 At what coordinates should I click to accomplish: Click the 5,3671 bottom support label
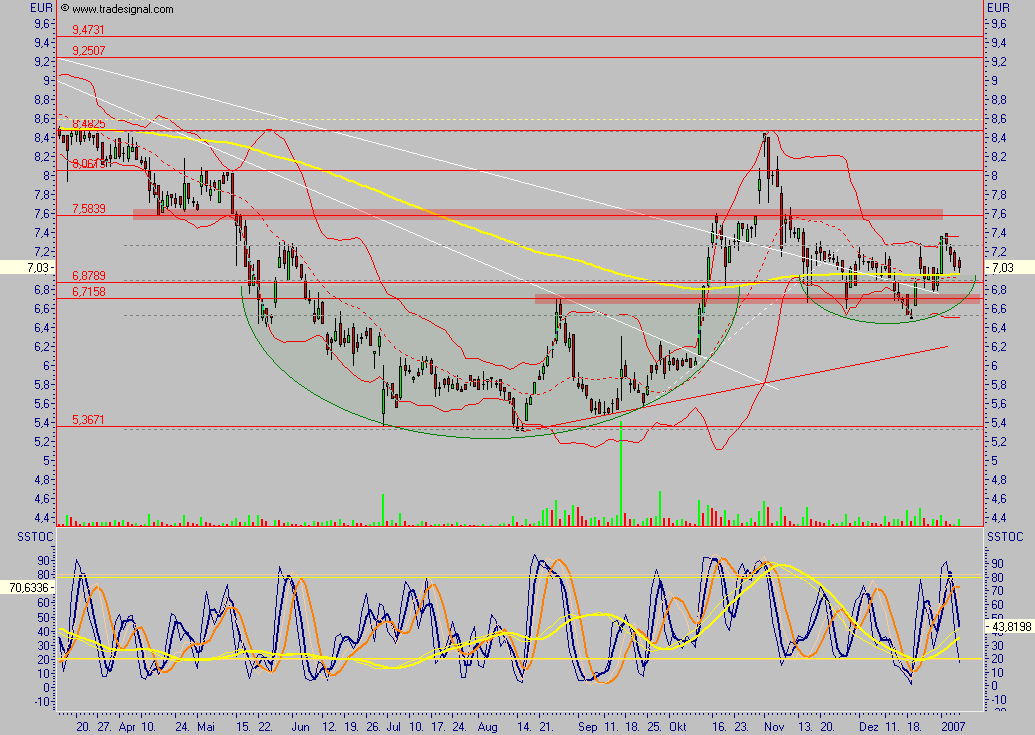coord(88,420)
